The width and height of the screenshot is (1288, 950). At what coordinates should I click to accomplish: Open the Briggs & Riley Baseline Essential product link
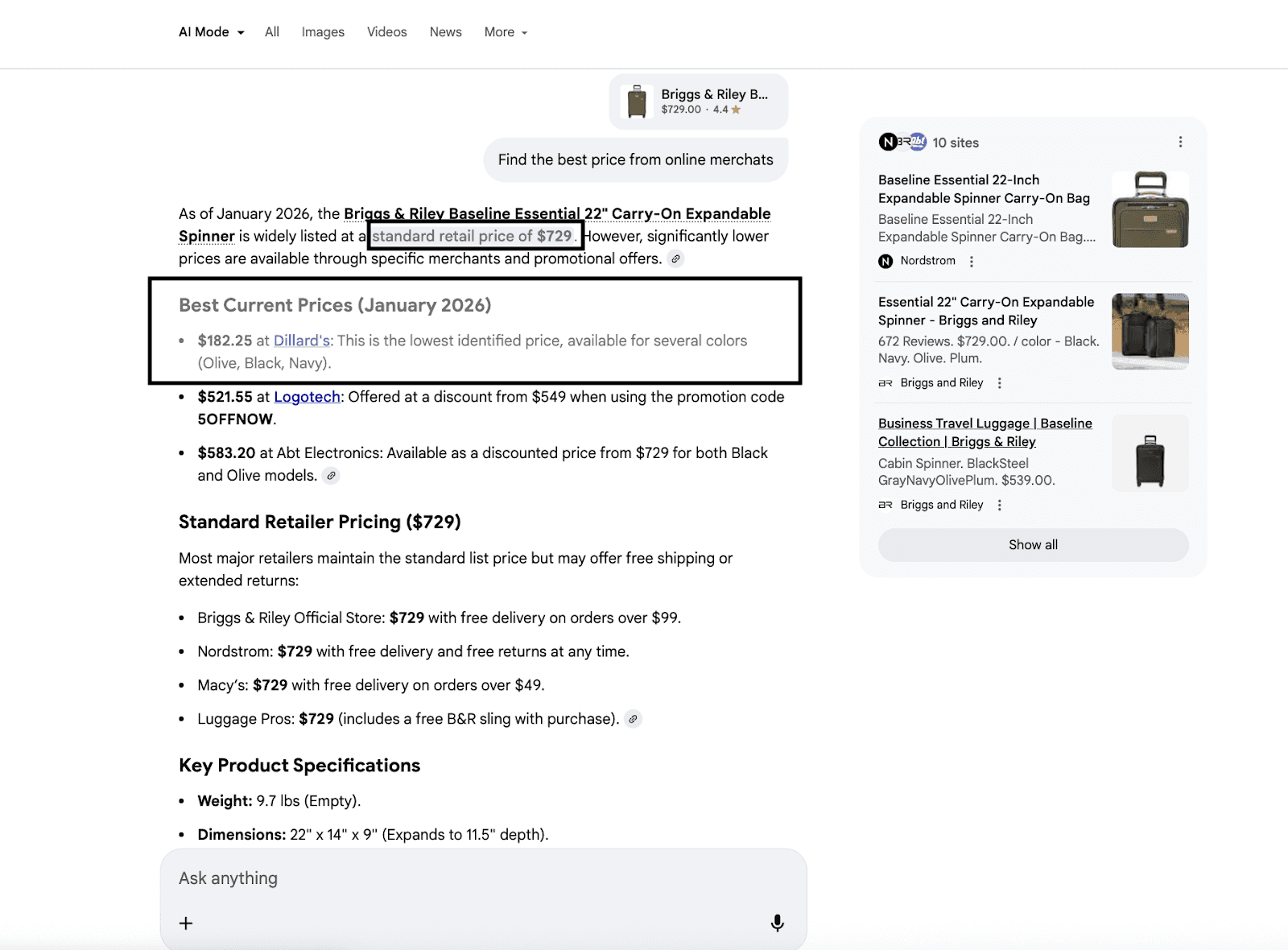[x=475, y=225]
